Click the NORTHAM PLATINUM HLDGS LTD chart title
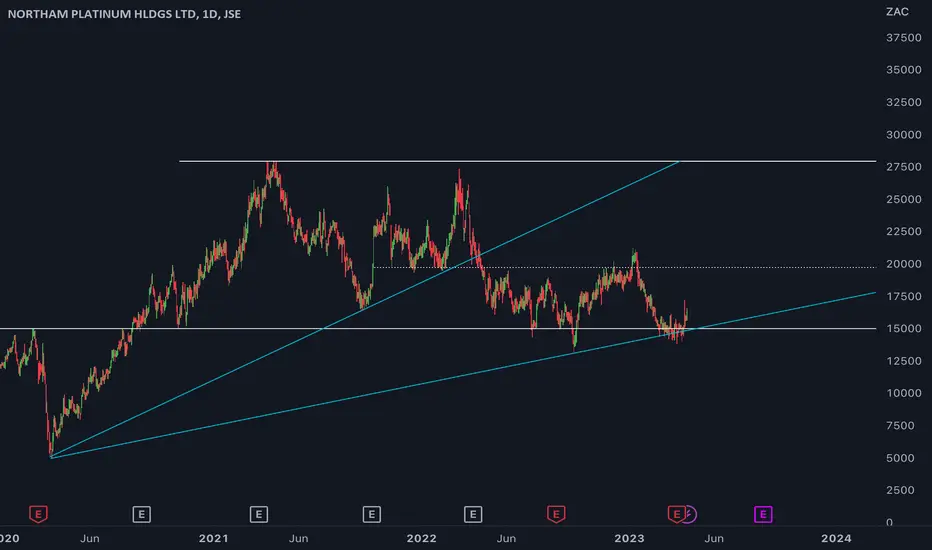 tap(124, 14)
